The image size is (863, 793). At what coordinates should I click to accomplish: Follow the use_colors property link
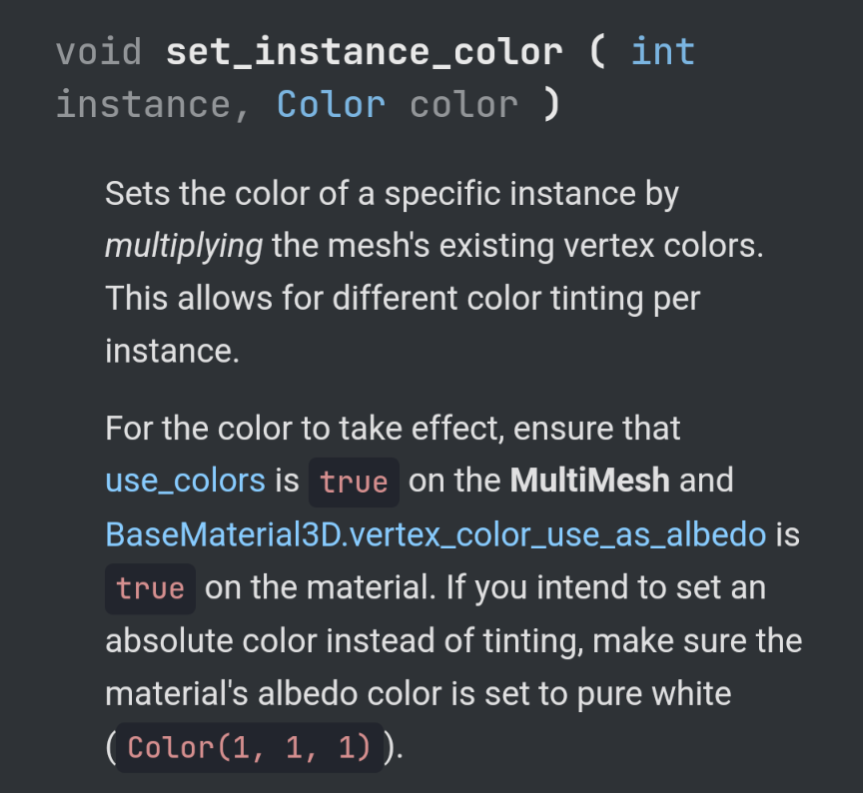coord(185,480)
